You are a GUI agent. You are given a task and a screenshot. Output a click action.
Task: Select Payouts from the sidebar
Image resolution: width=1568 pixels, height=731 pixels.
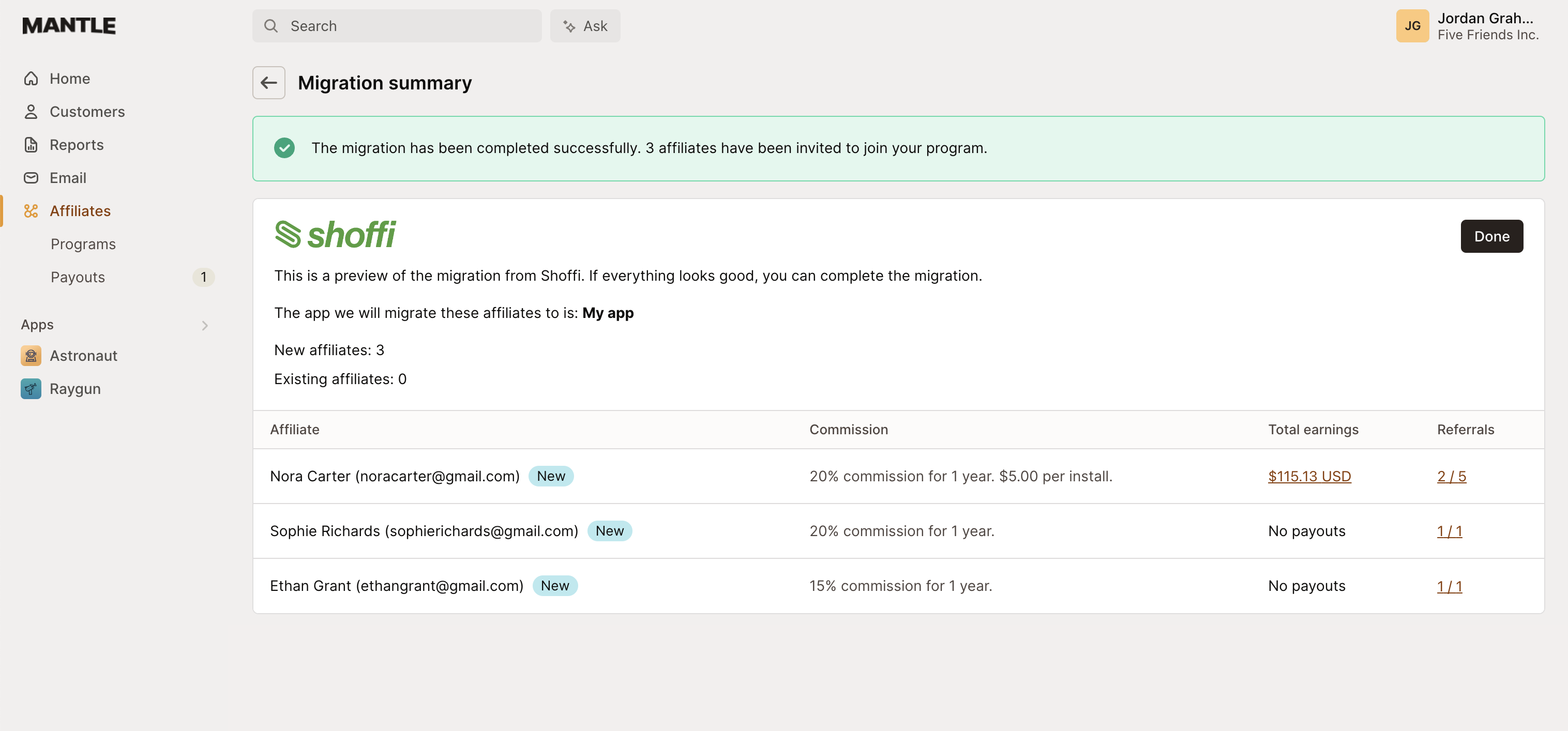click(77, 277)
